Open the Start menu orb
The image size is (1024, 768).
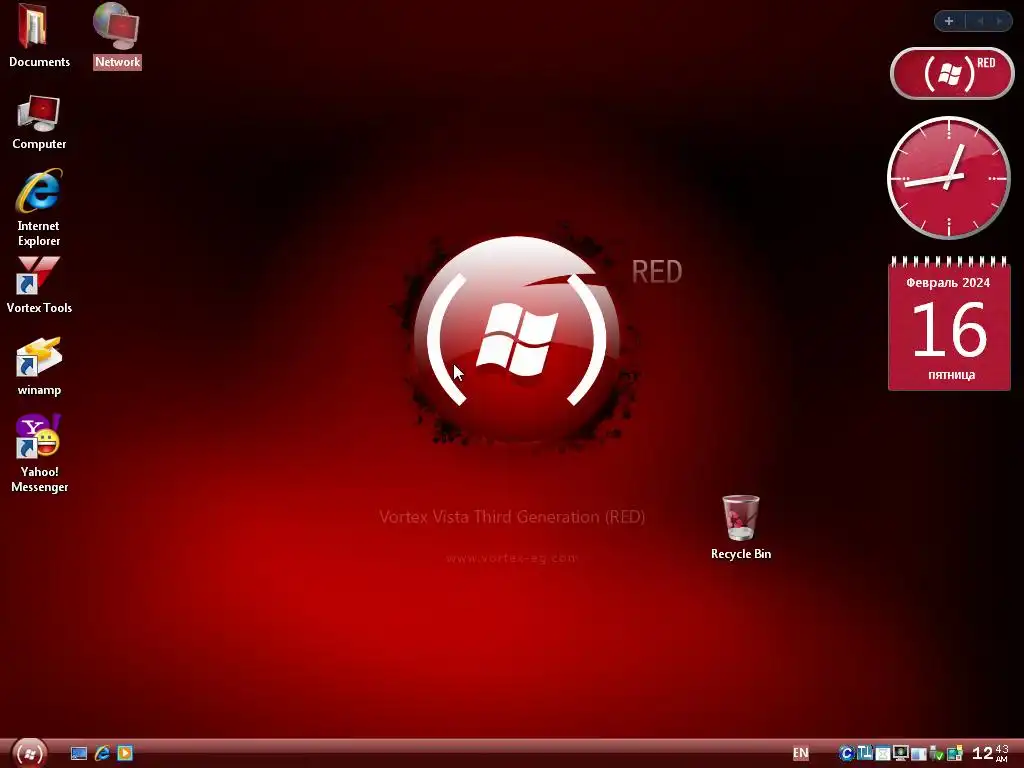coord(29,753)
